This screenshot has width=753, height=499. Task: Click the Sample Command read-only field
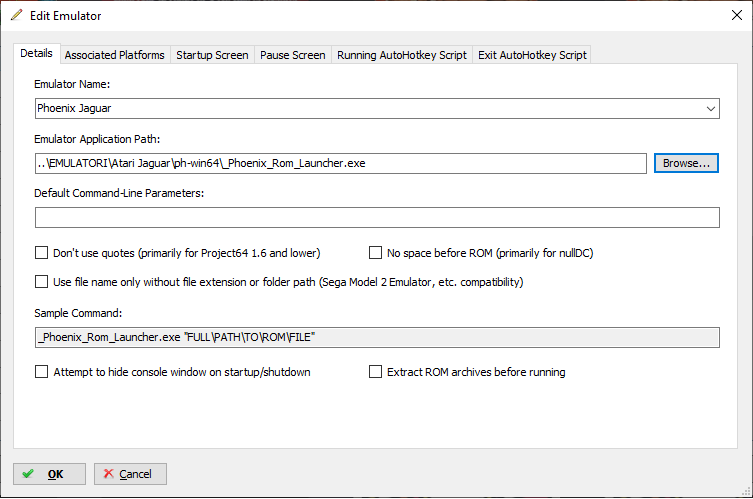[x=377, y=337]
